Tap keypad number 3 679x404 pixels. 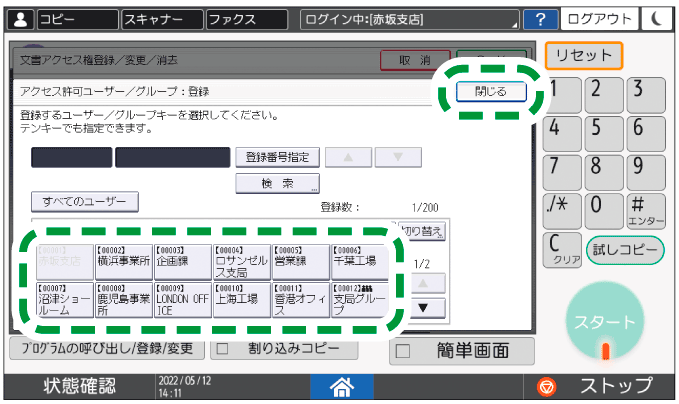click(646, 95)
